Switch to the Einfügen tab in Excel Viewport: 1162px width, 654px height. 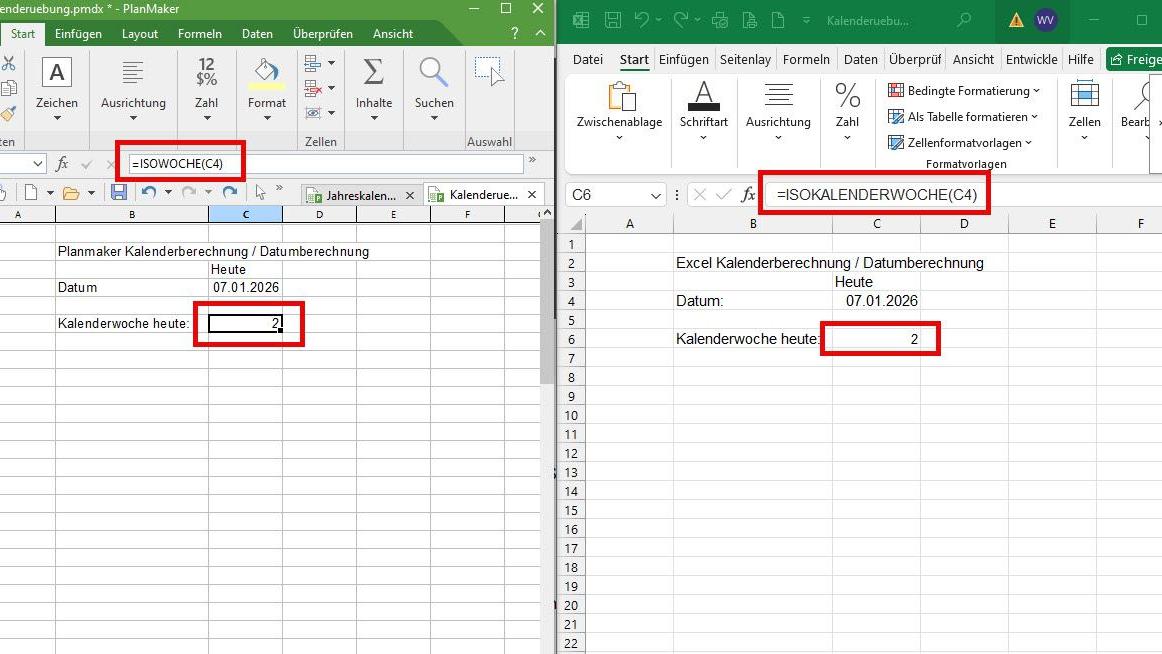(x=683, y=59)
